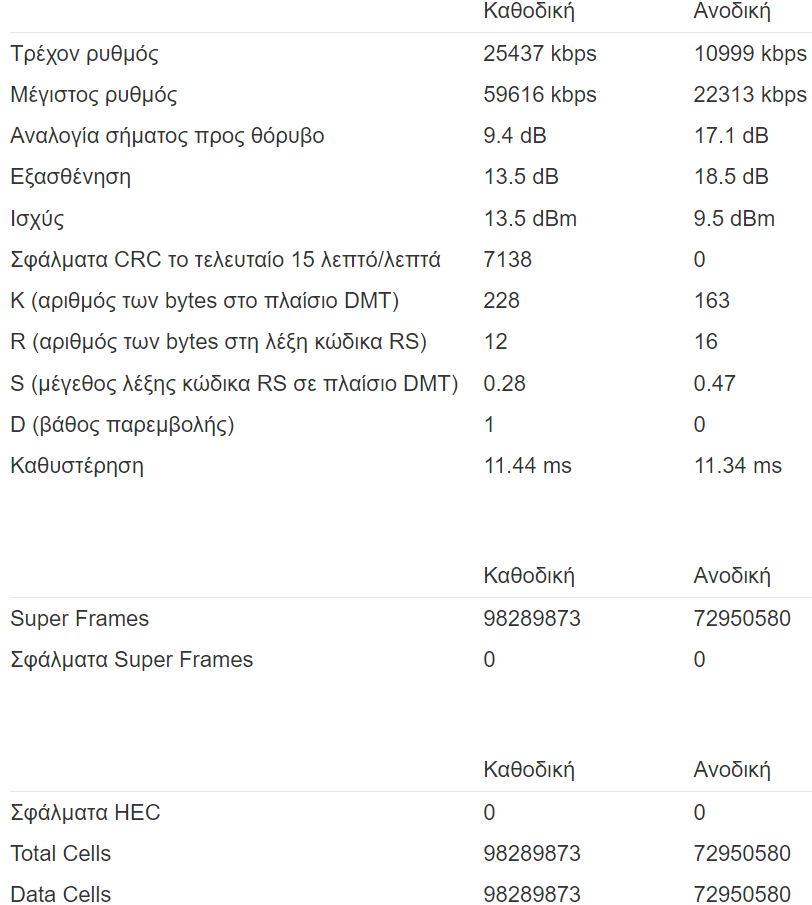Select the downstream delay 11.44 ms
The image size is (812, 905).
pos(527,466)
